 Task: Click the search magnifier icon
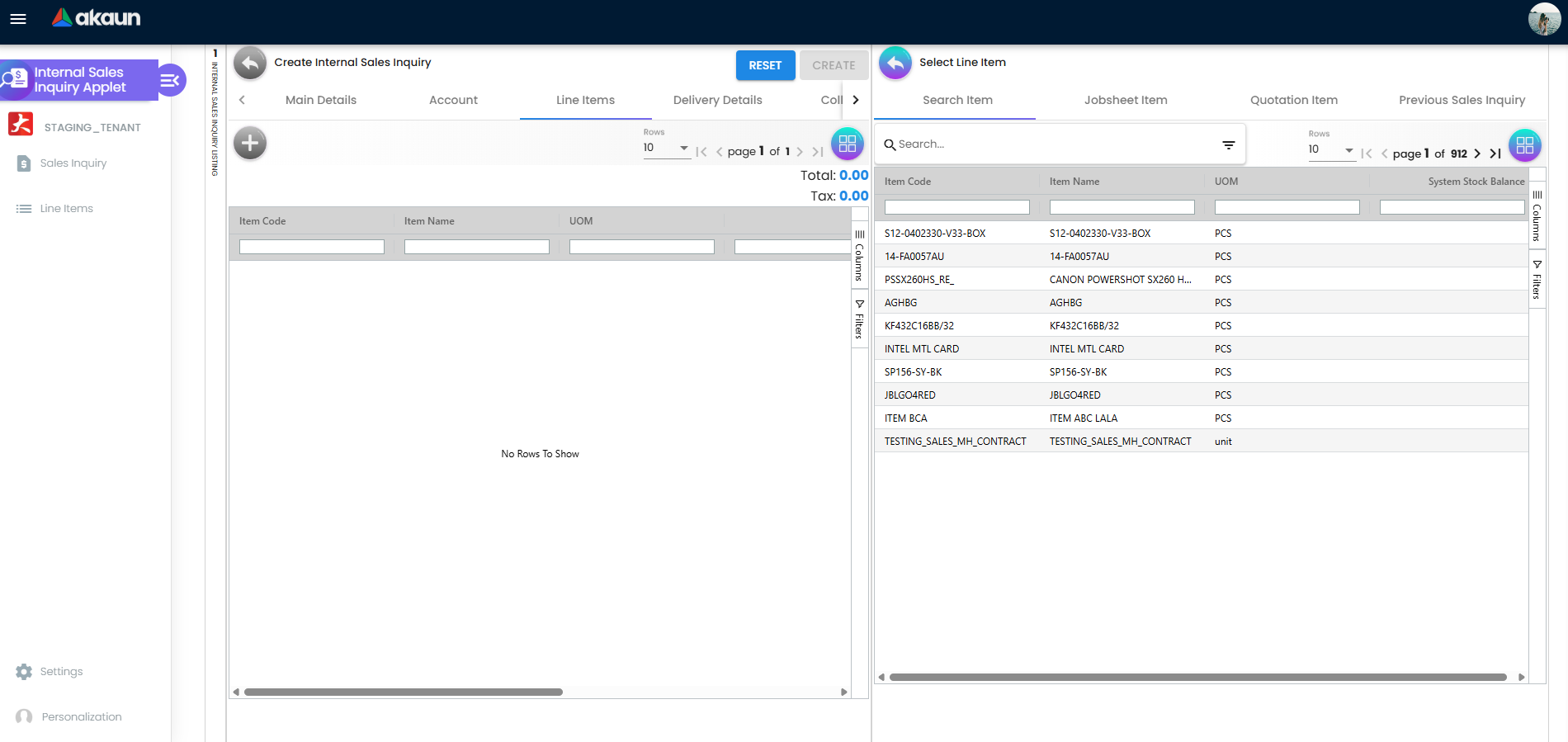point(890,144)
